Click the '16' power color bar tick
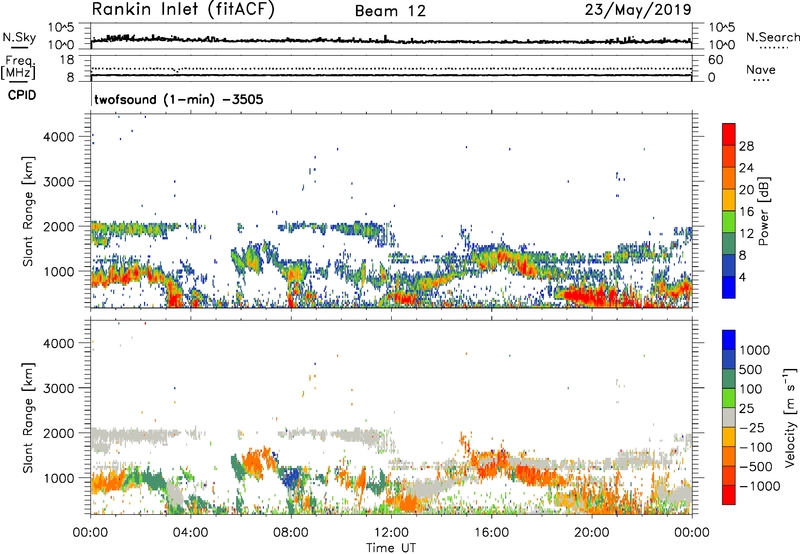The image size is (800, 554). point(746,212)
